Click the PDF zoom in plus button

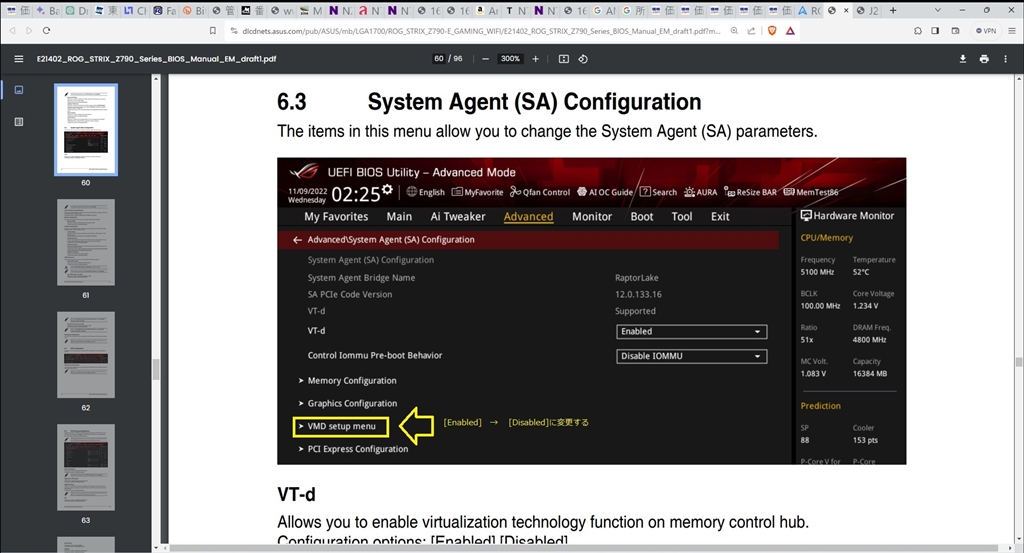(x=535, y=59)
